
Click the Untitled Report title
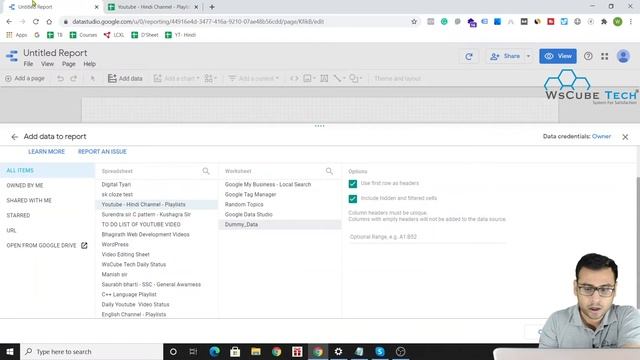tap(55, 53)
